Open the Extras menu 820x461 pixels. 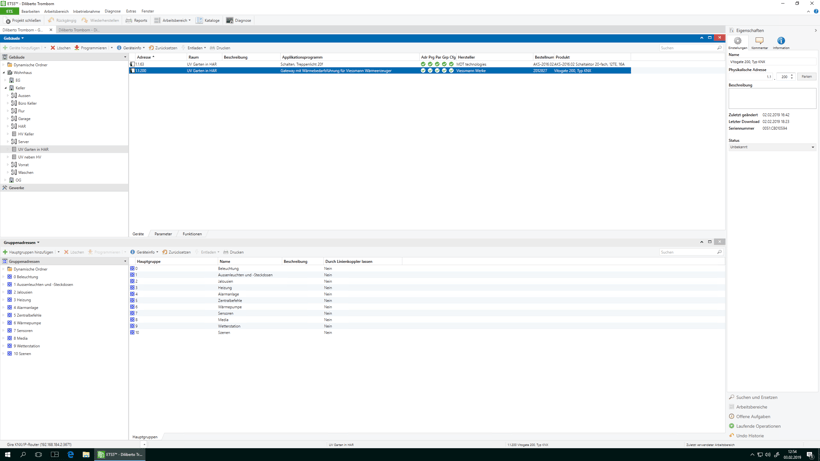131,11
